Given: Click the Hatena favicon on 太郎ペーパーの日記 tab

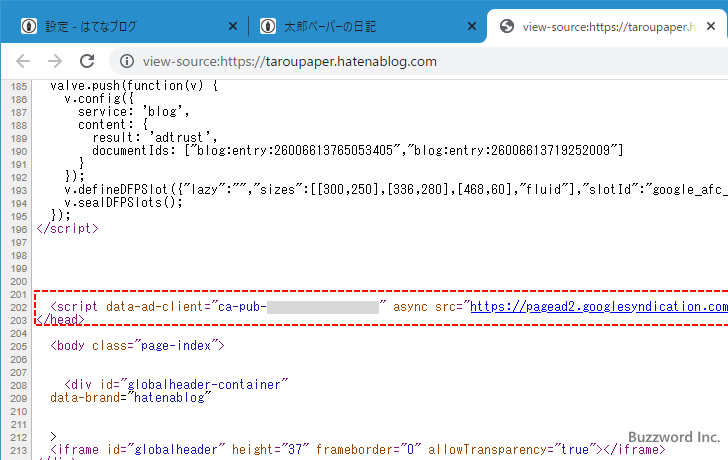Looking at the screenshot, I should 268,26.
